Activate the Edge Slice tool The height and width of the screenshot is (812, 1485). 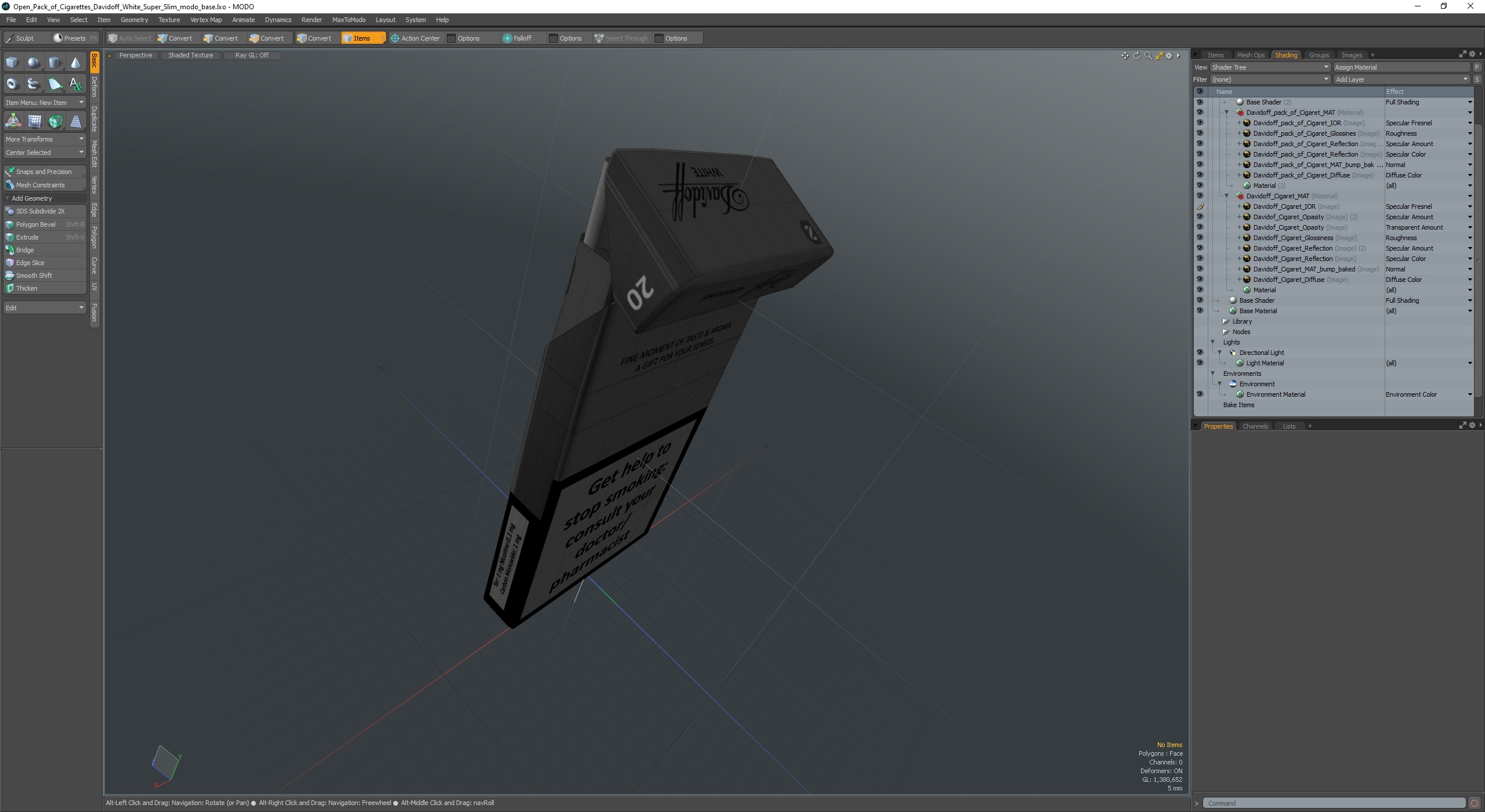(x=45, y=263)
